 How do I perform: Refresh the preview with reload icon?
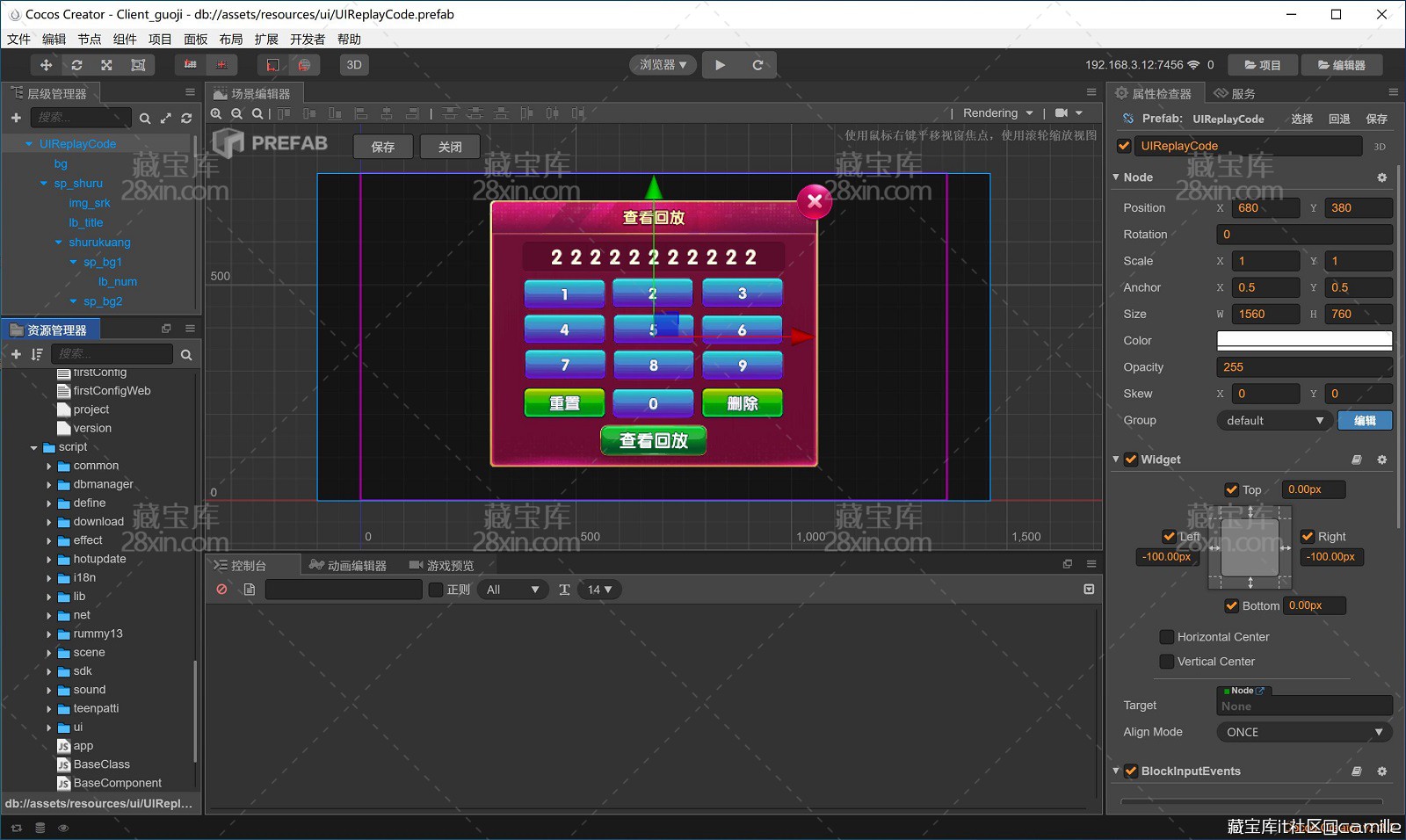[757, 65]
